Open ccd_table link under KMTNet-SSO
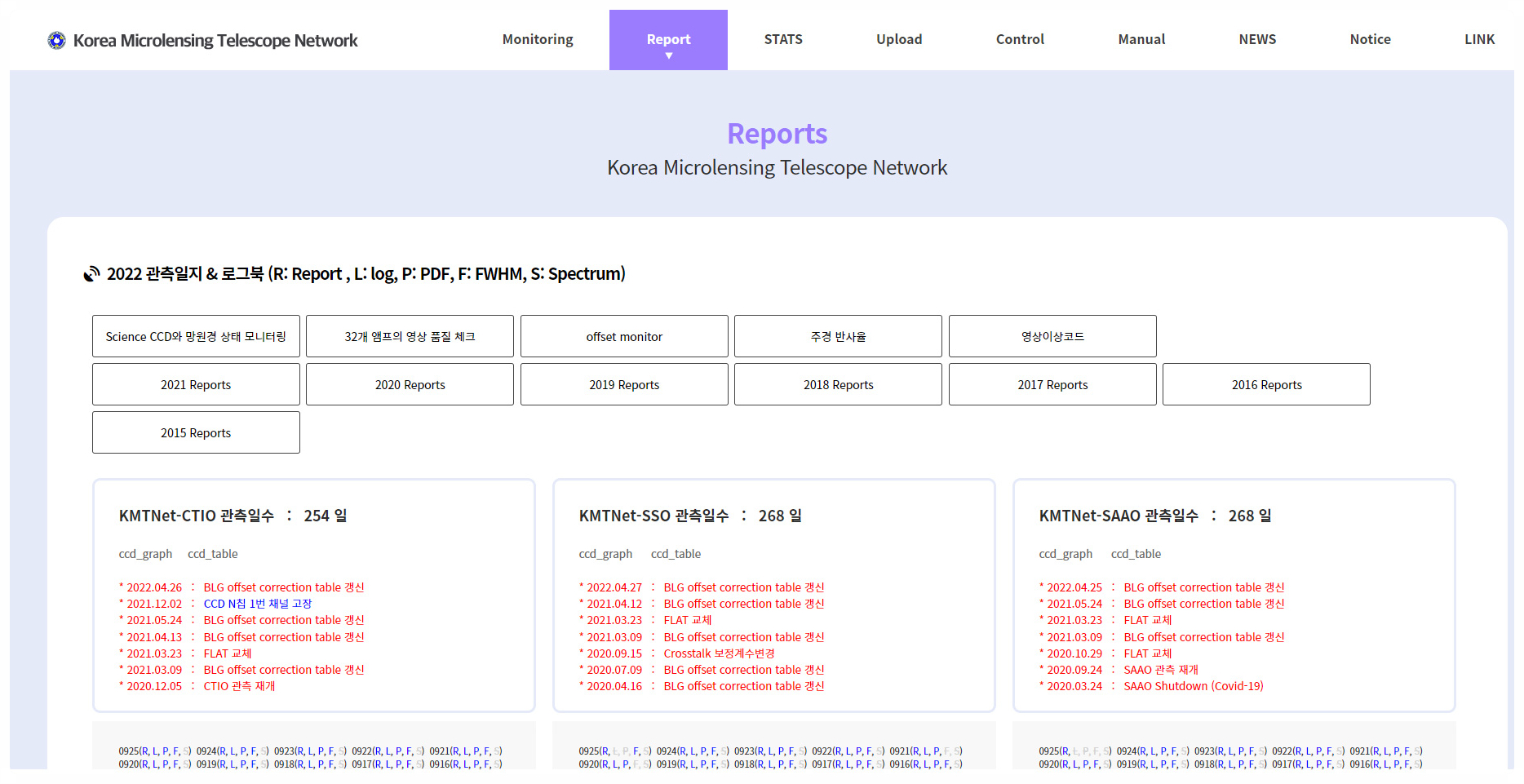Screen dimensions: 1524x784 point(676,554)
